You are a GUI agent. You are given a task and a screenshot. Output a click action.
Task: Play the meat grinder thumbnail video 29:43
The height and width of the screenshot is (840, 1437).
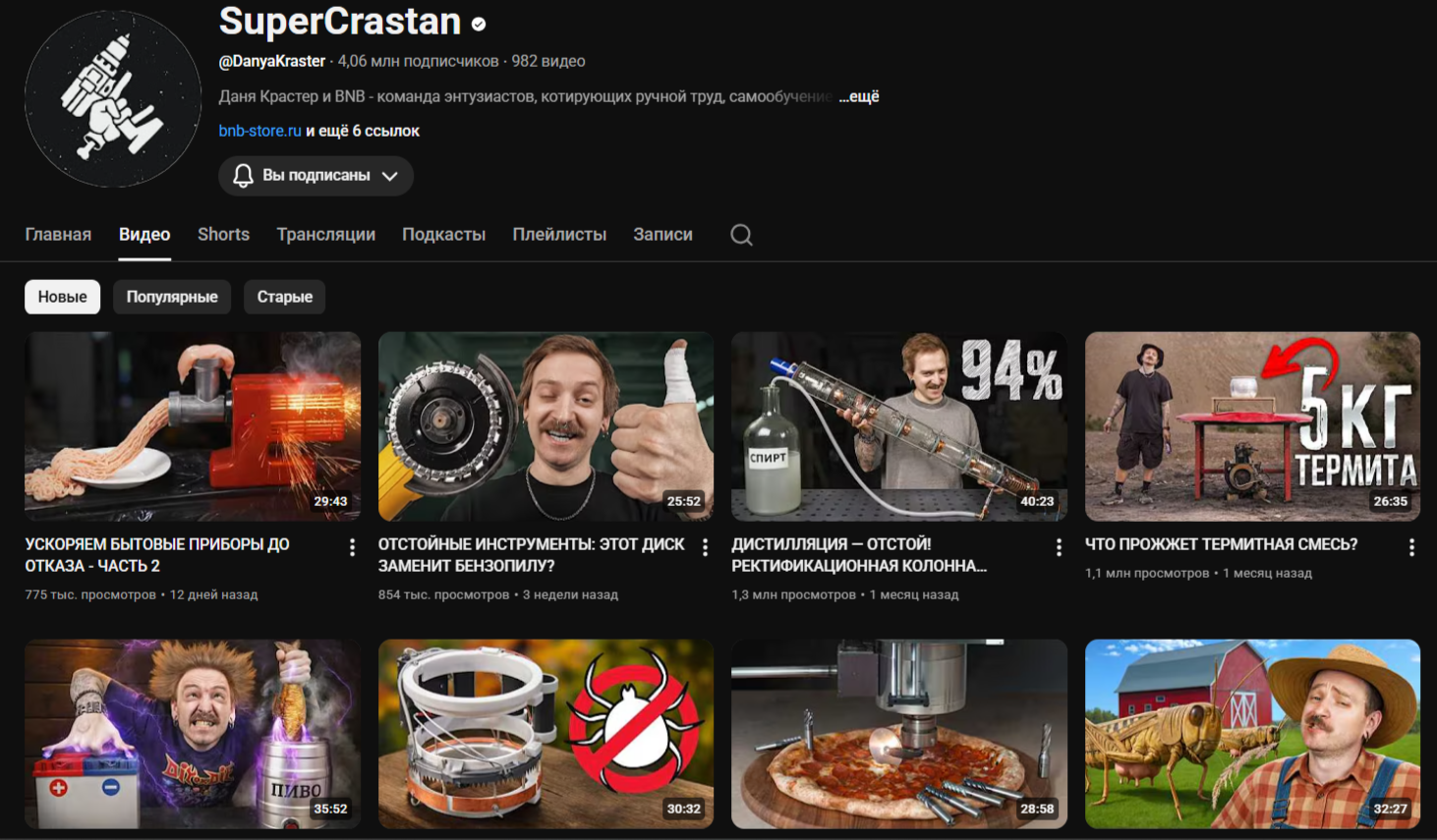193,426
